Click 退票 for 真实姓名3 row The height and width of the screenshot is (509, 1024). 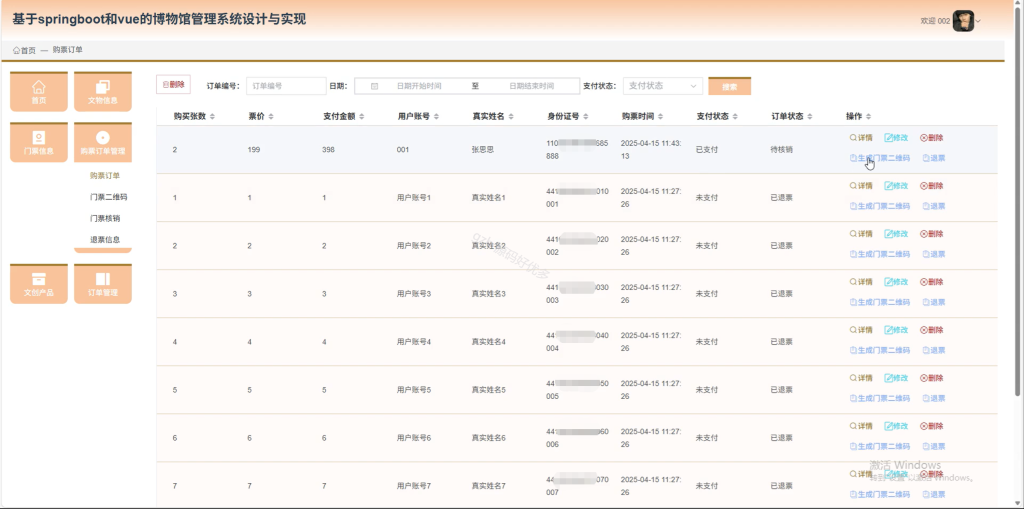click(x=934, y=302)
